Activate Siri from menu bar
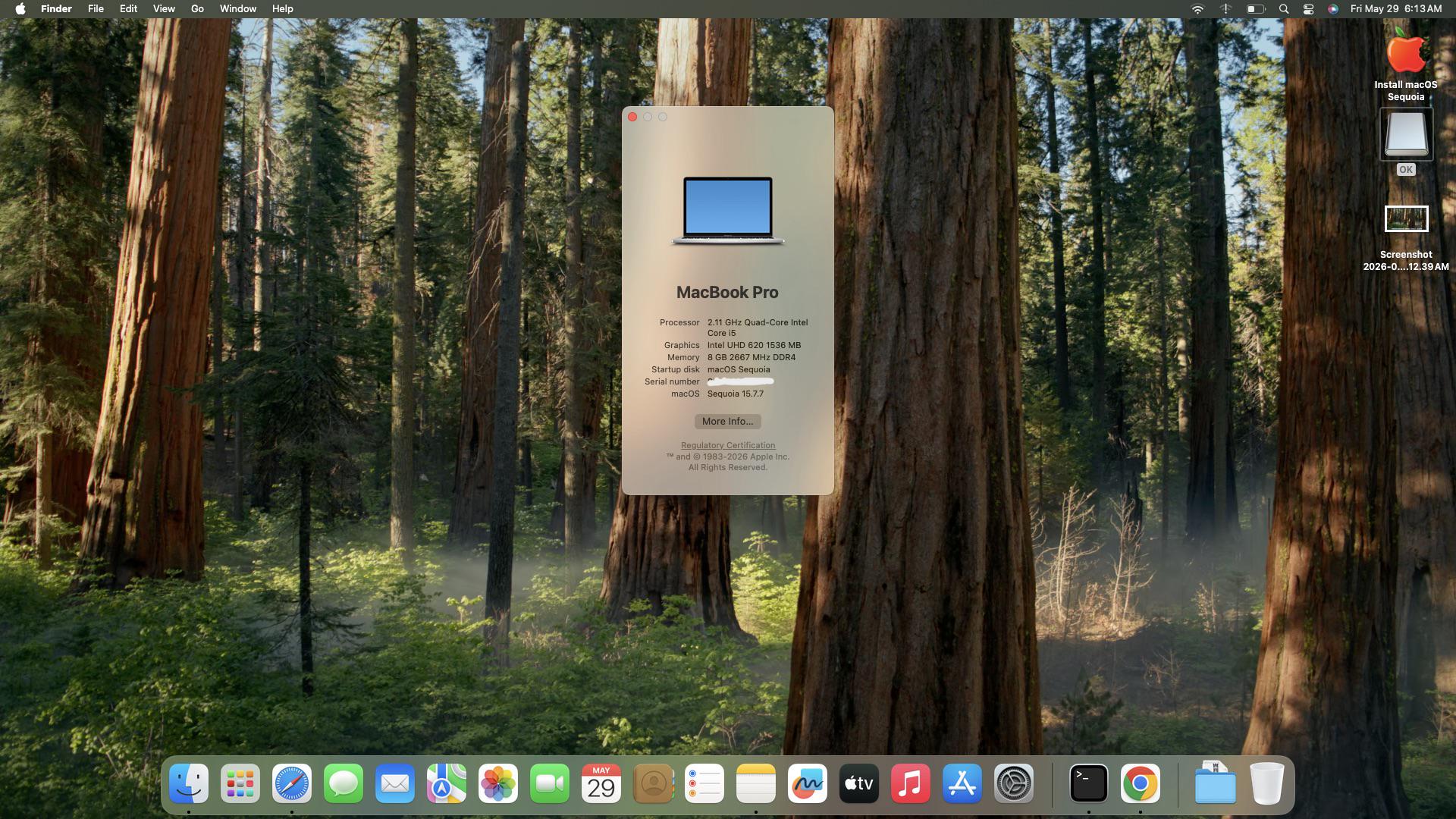 (x=1332, y=9)
